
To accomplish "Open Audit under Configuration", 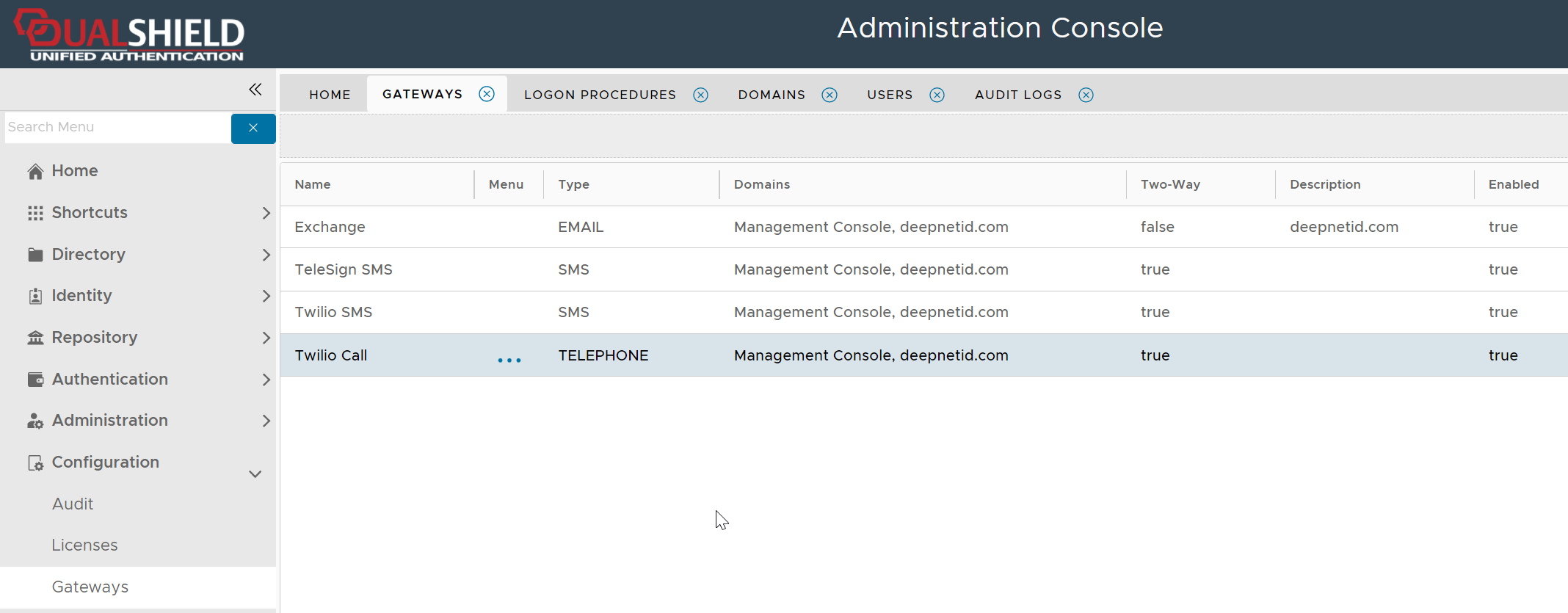I will pos(73,504).
